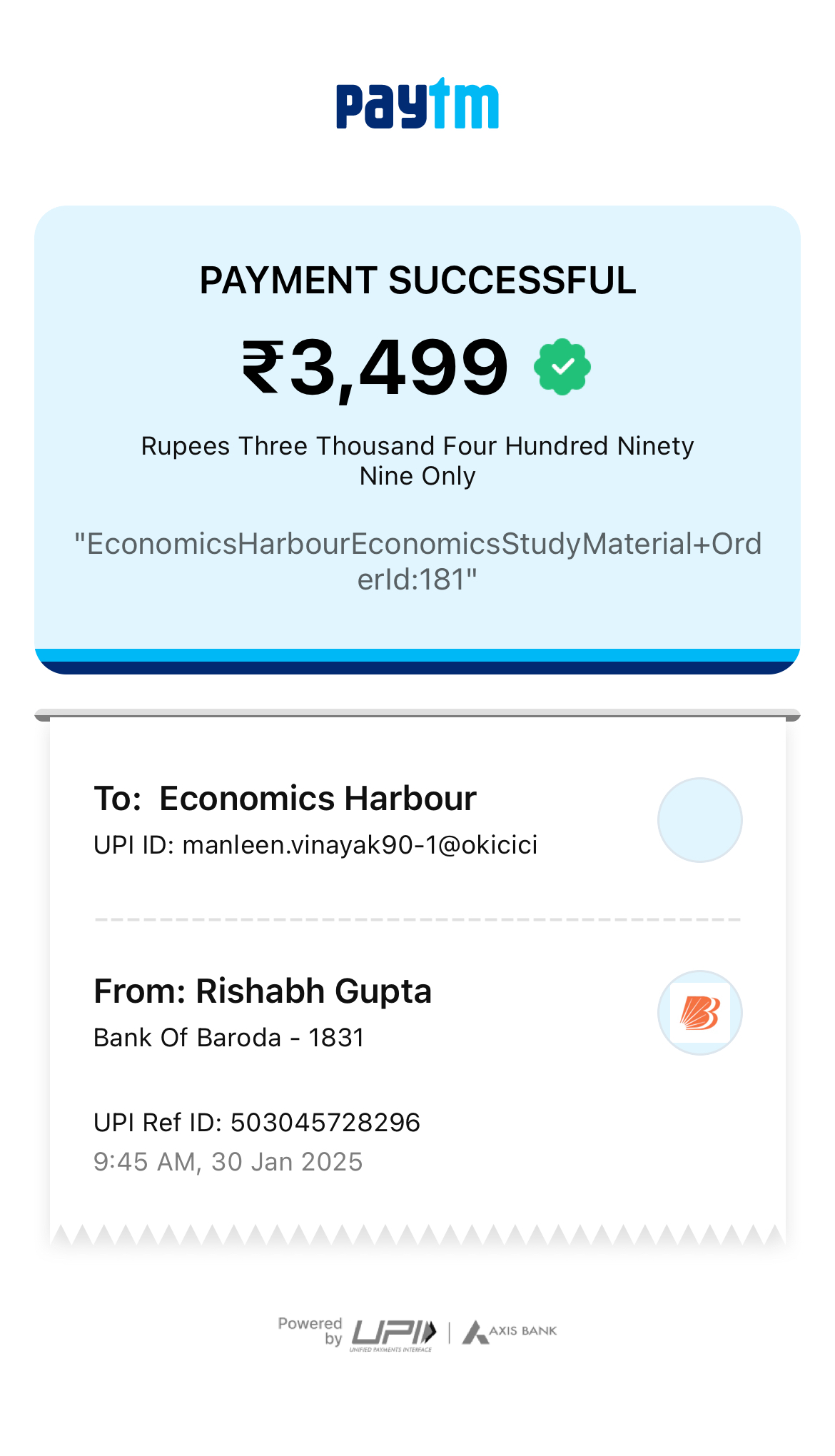Click the amount in words text
The height and width of the screenshot is (1456, 835).
pyautogui.click(x=417, y=460)
